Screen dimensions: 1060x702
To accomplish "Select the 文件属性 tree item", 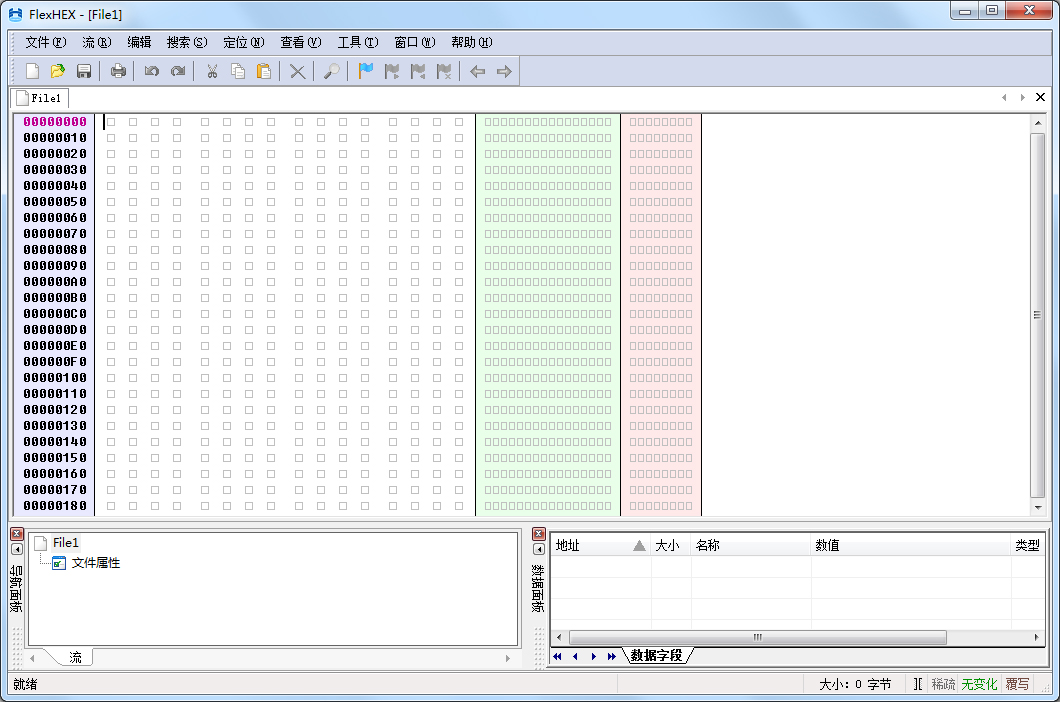I will (95, 563).
